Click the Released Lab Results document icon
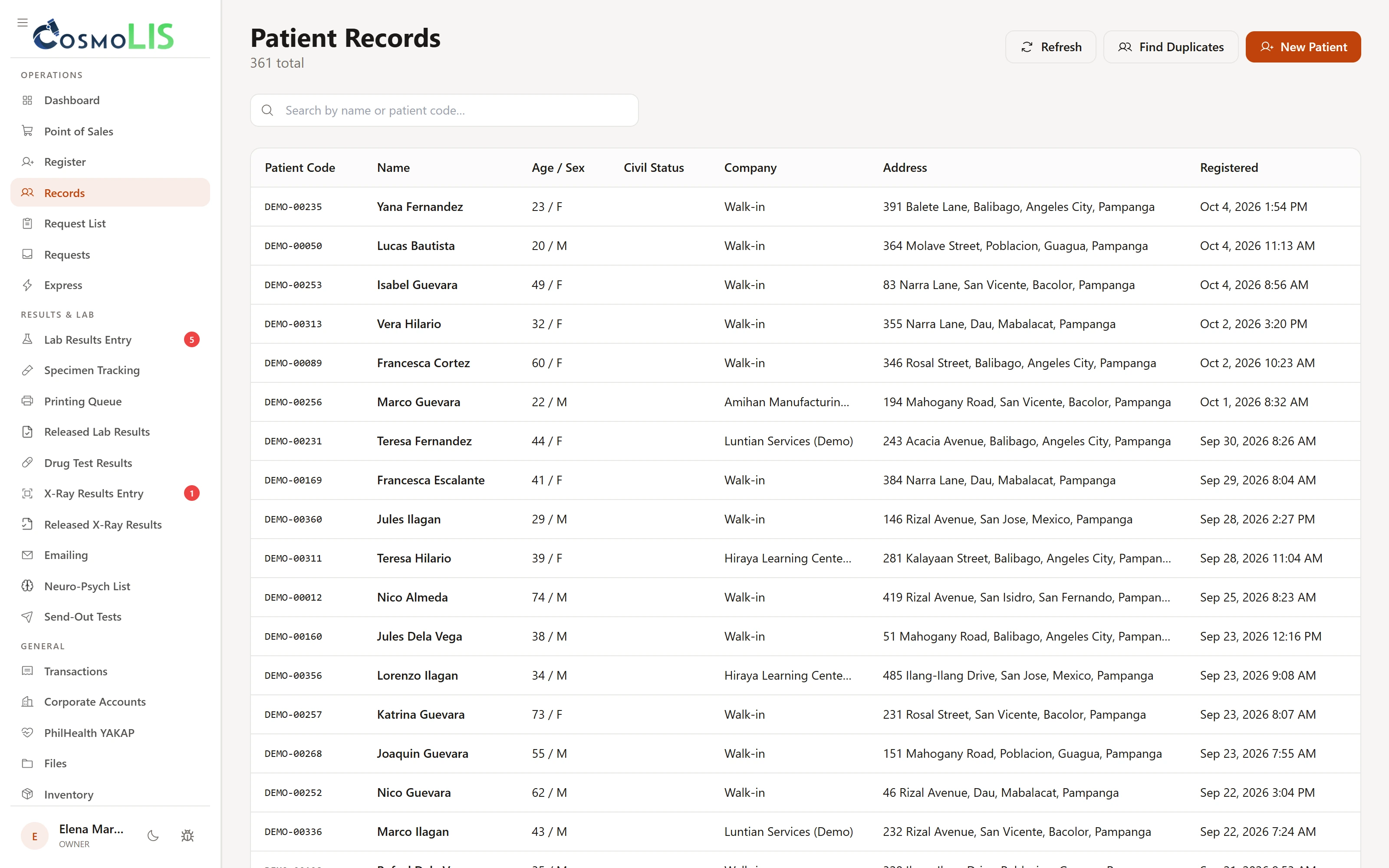The image size is (1389, 868). tap(27, 432)
